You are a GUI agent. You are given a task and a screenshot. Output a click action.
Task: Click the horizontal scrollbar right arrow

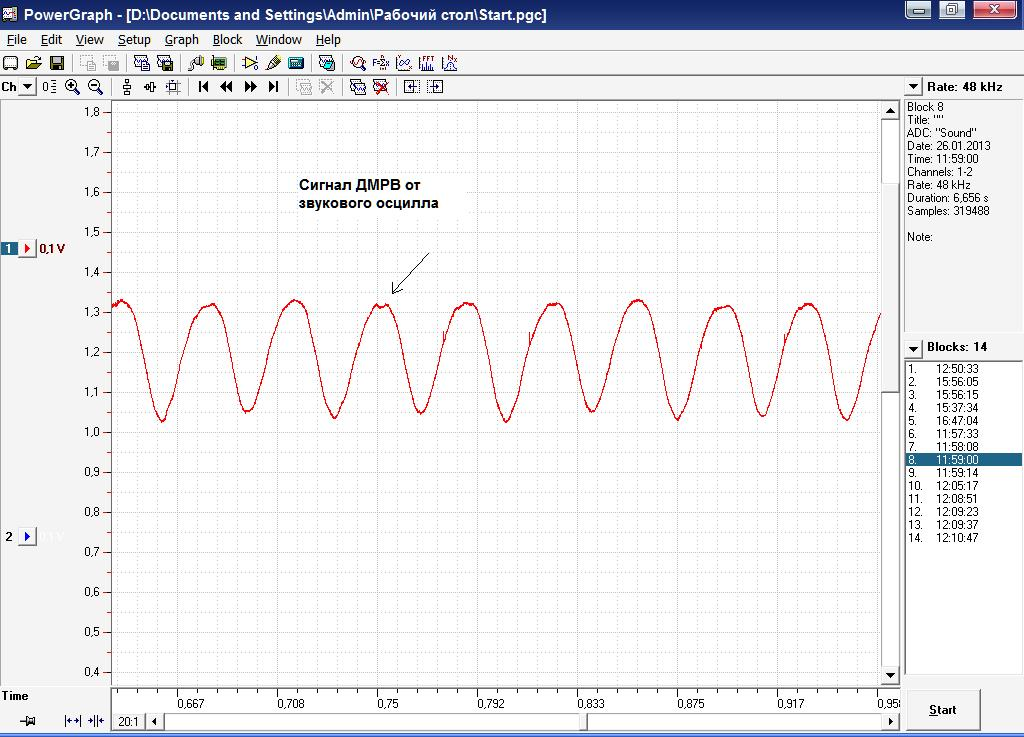(x=891, y=721)
